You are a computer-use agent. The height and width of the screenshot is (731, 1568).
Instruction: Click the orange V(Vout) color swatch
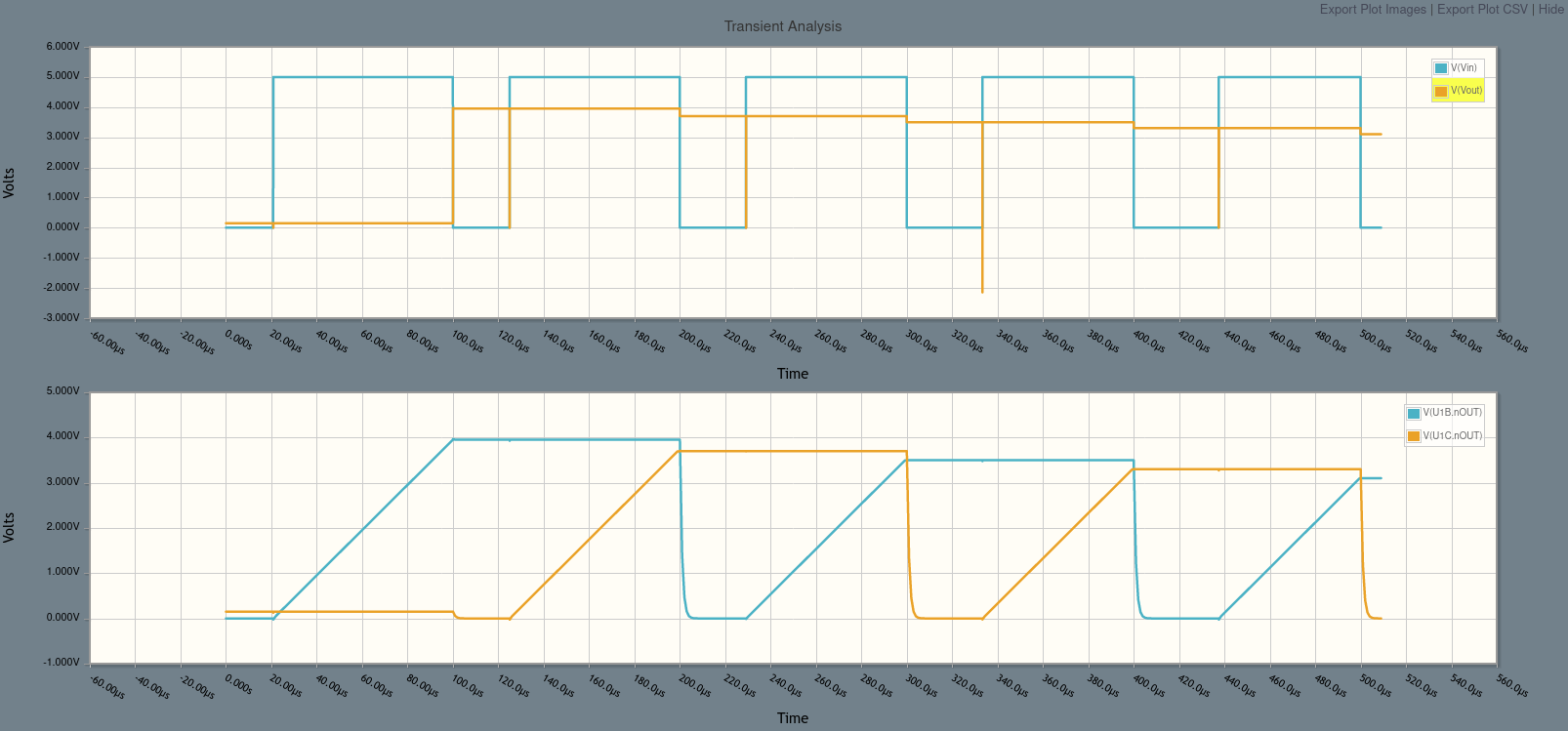[x=1441, y=92]
